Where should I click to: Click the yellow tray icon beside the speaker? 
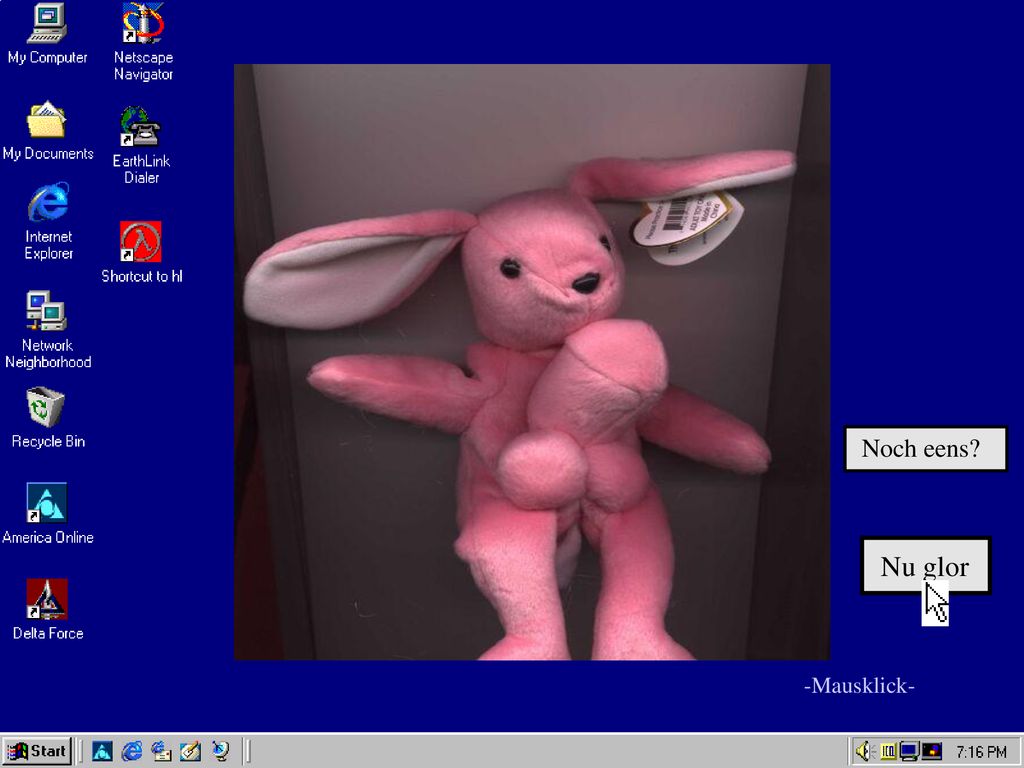[888, 752]
